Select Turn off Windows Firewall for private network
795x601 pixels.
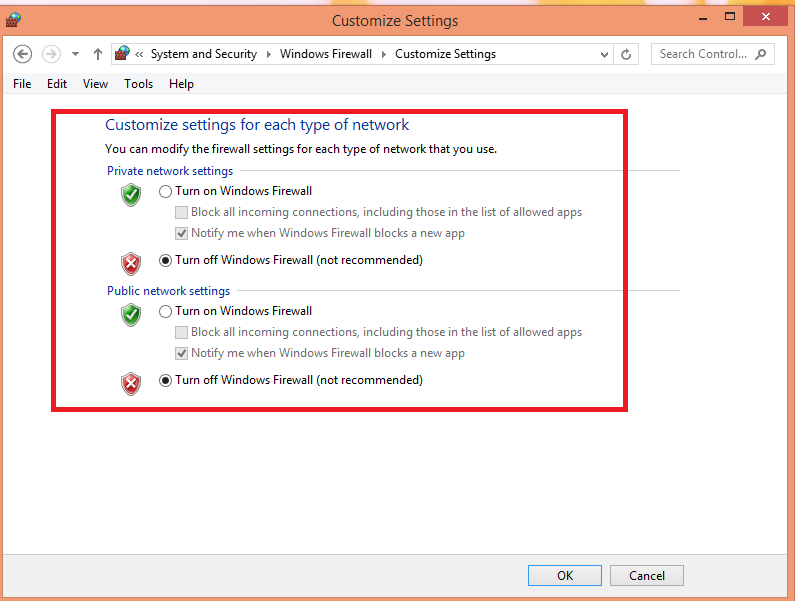click(x=165, y=260)
